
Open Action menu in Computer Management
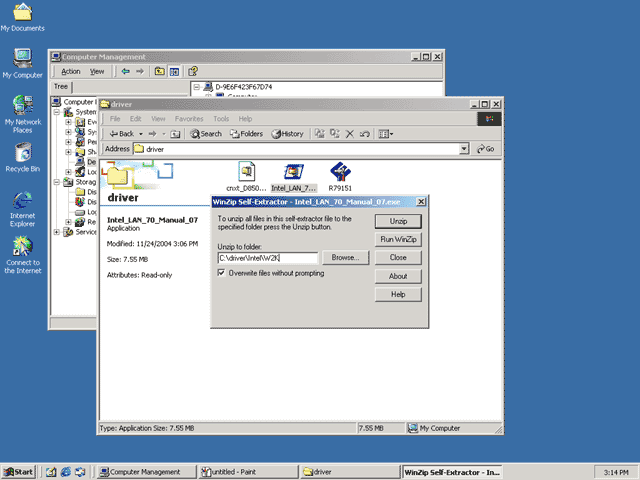click(71, 71)
